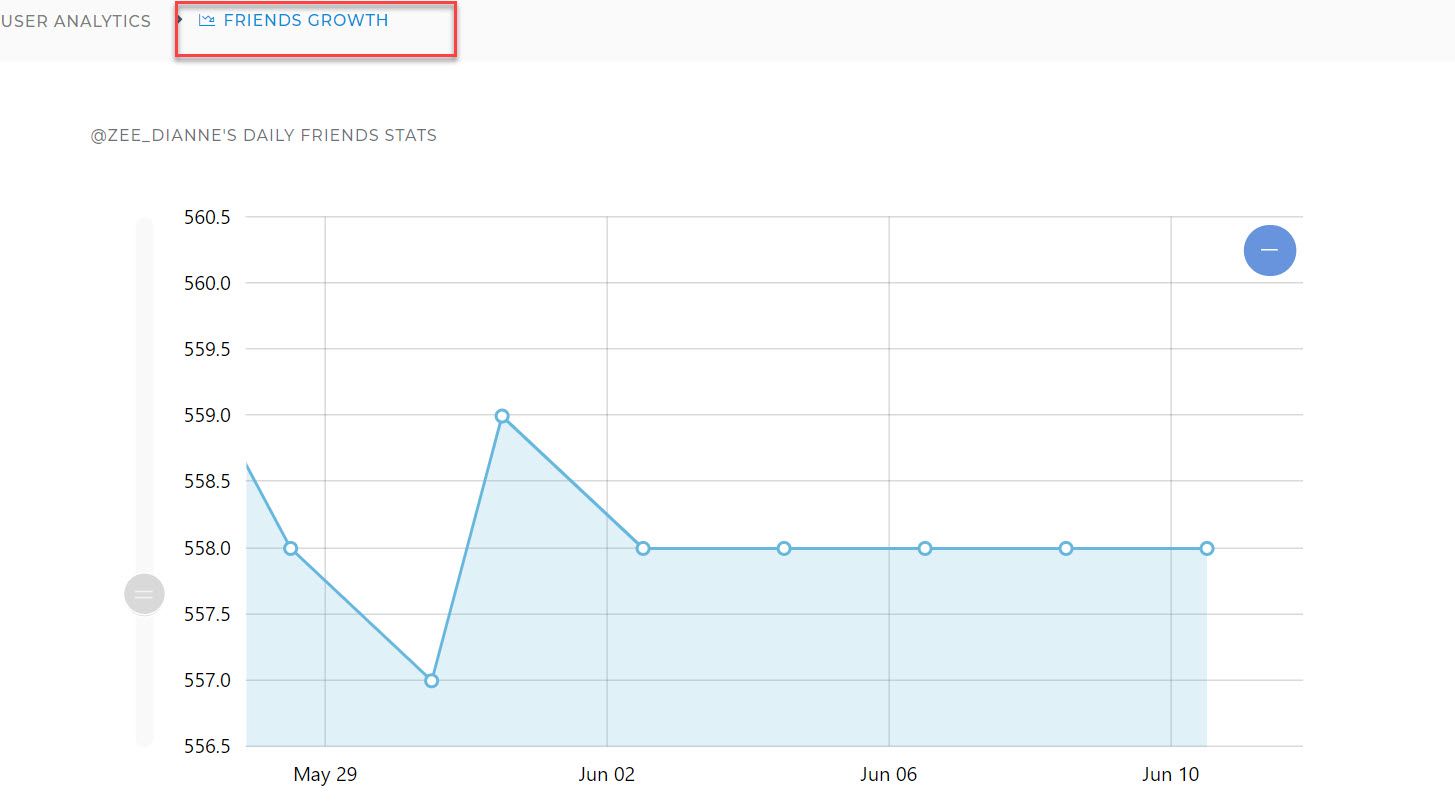Click the @ZEE_DIANNE'S DAILY FRIENDS STATS heading
Screen dimensions: 1455x804
coord(262,135)
